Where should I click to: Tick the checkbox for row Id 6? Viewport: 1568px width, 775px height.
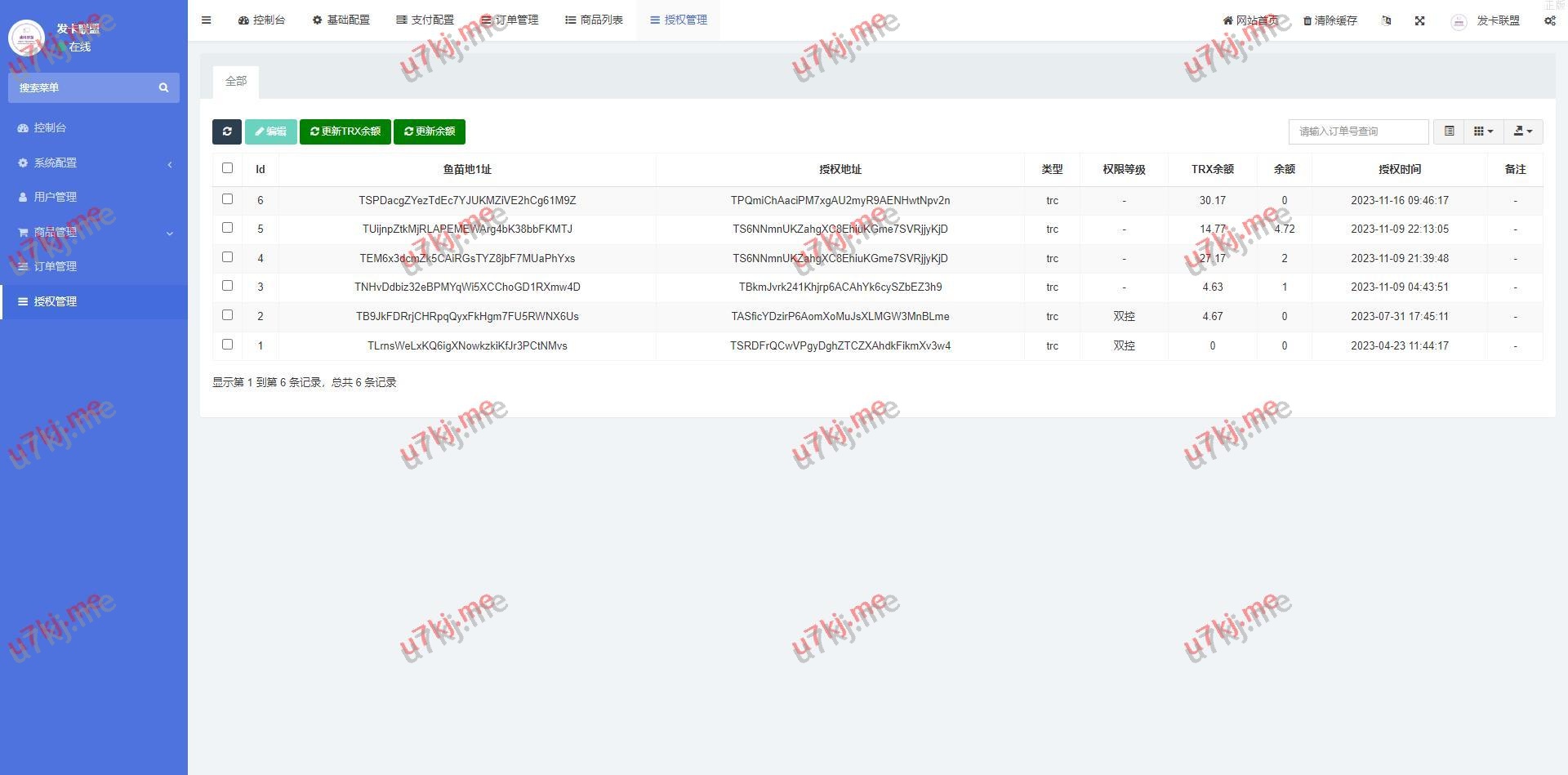(x=227, y=199)
